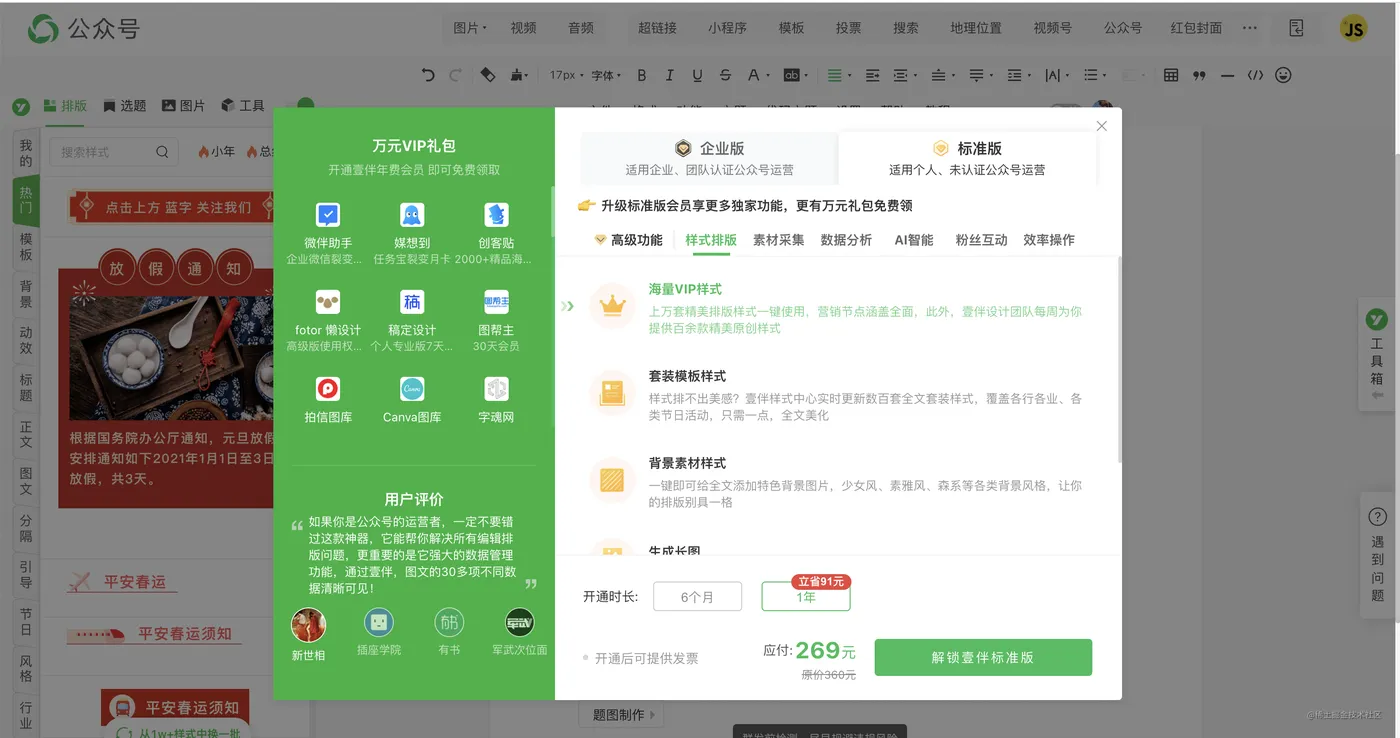Apply strikethrough formatting
This screenshot has height=738, width=1400.
click(725, 75)
